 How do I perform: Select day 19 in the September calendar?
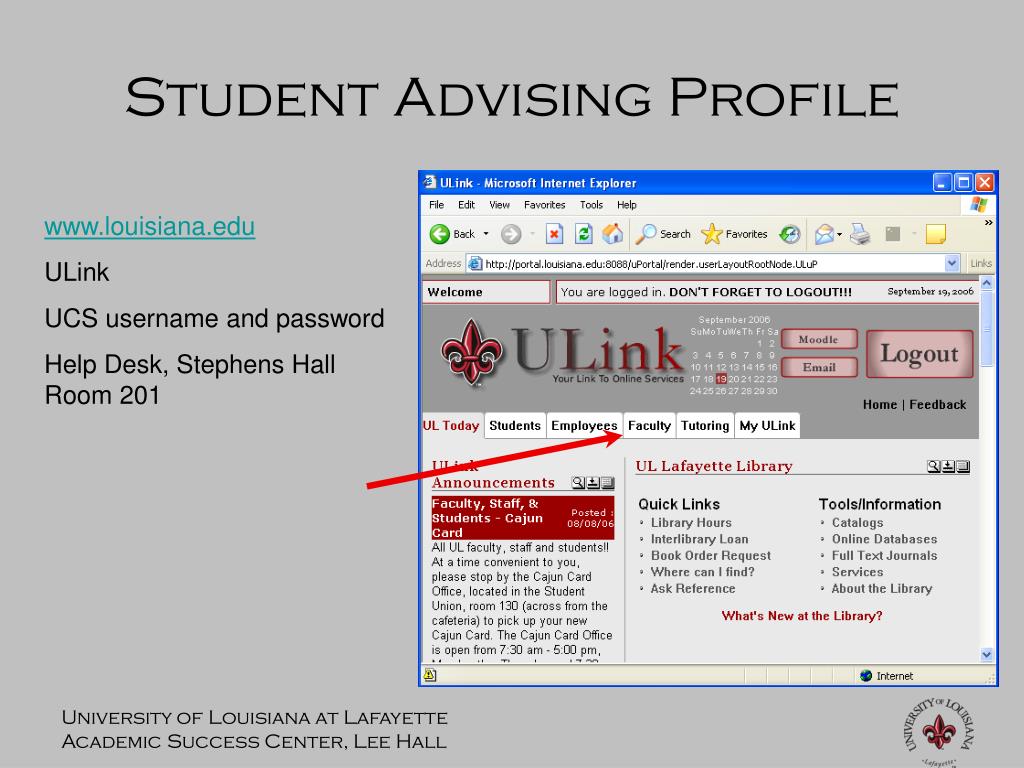[x=721, y=379]
